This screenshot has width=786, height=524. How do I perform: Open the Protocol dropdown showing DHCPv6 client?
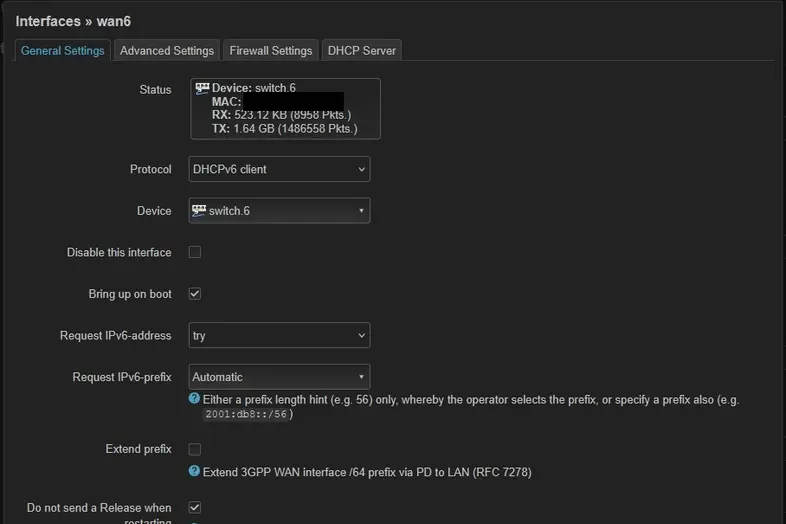click(279, 169)
